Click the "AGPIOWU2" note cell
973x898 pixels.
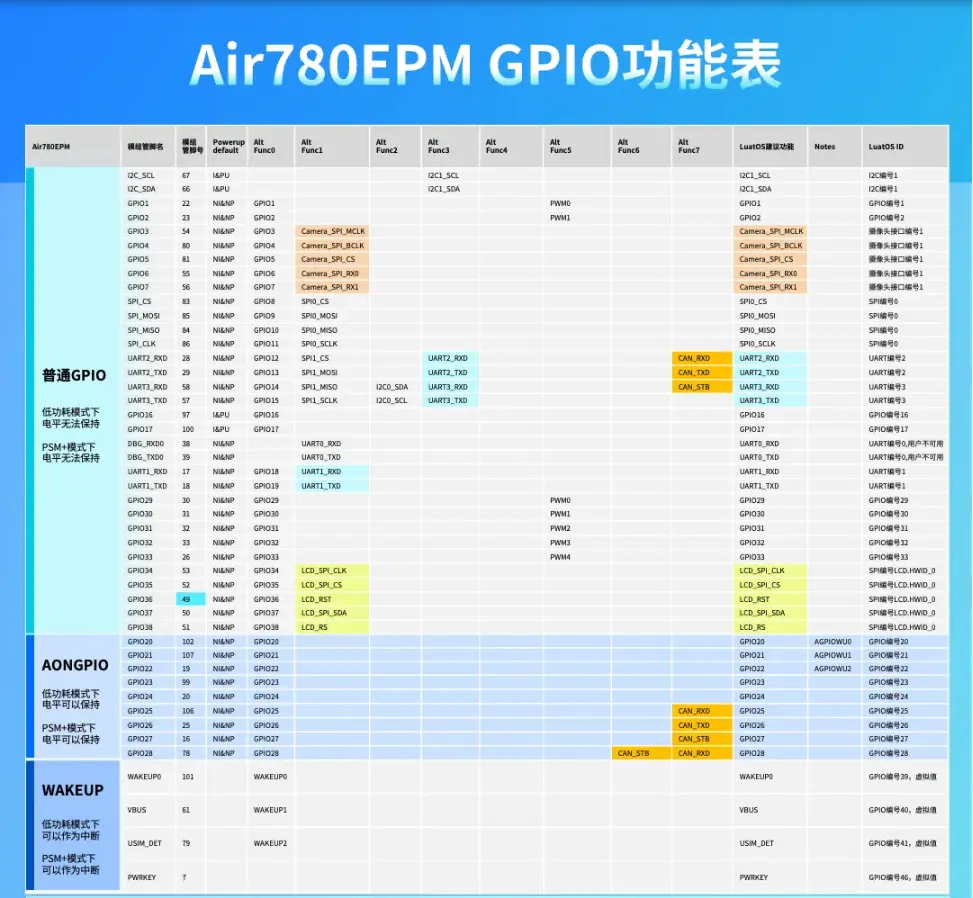[832, 669]
